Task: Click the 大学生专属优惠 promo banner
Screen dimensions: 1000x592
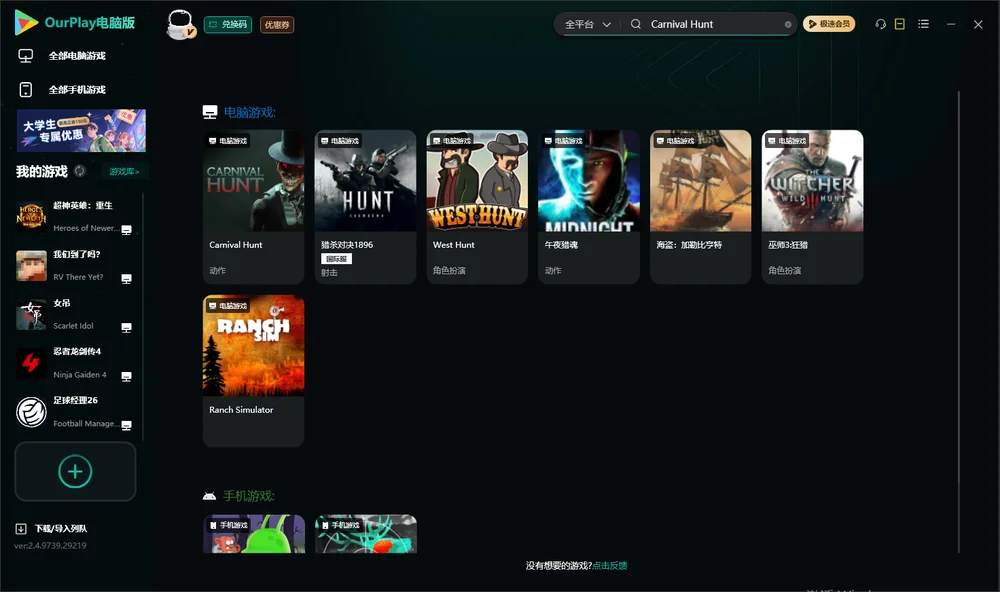Action: [82, 131]
